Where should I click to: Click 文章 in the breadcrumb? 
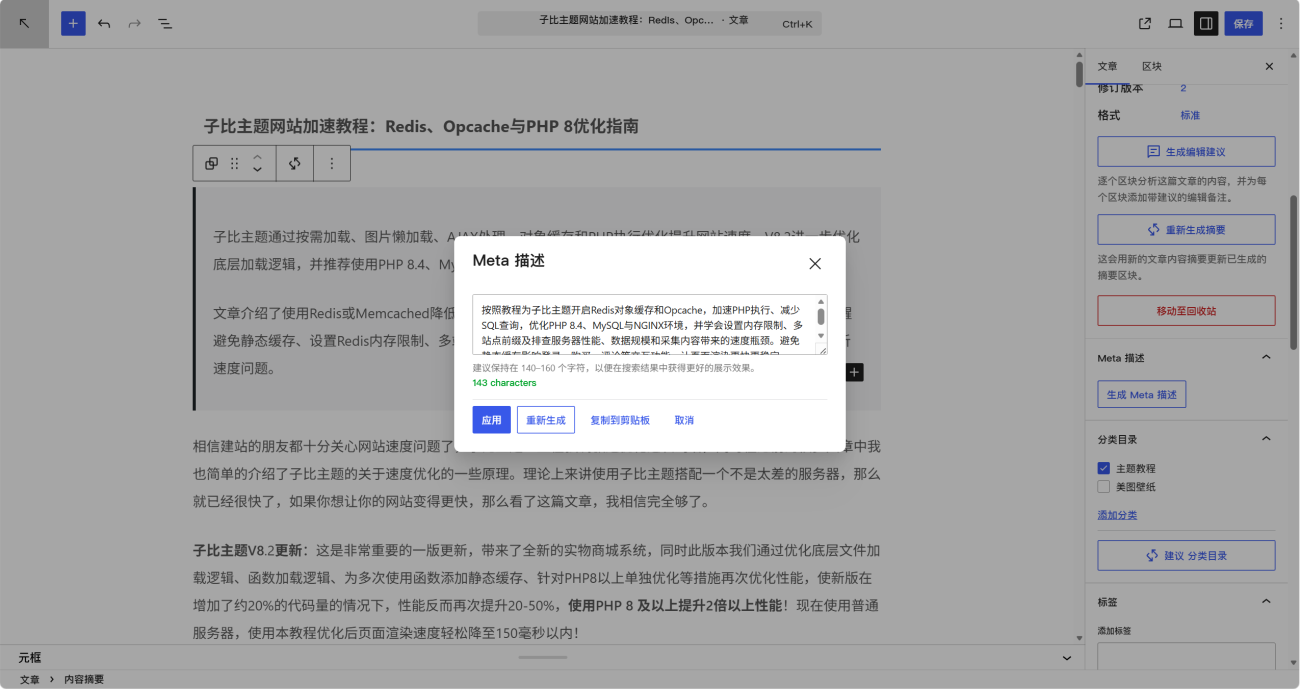click(29, 680)
